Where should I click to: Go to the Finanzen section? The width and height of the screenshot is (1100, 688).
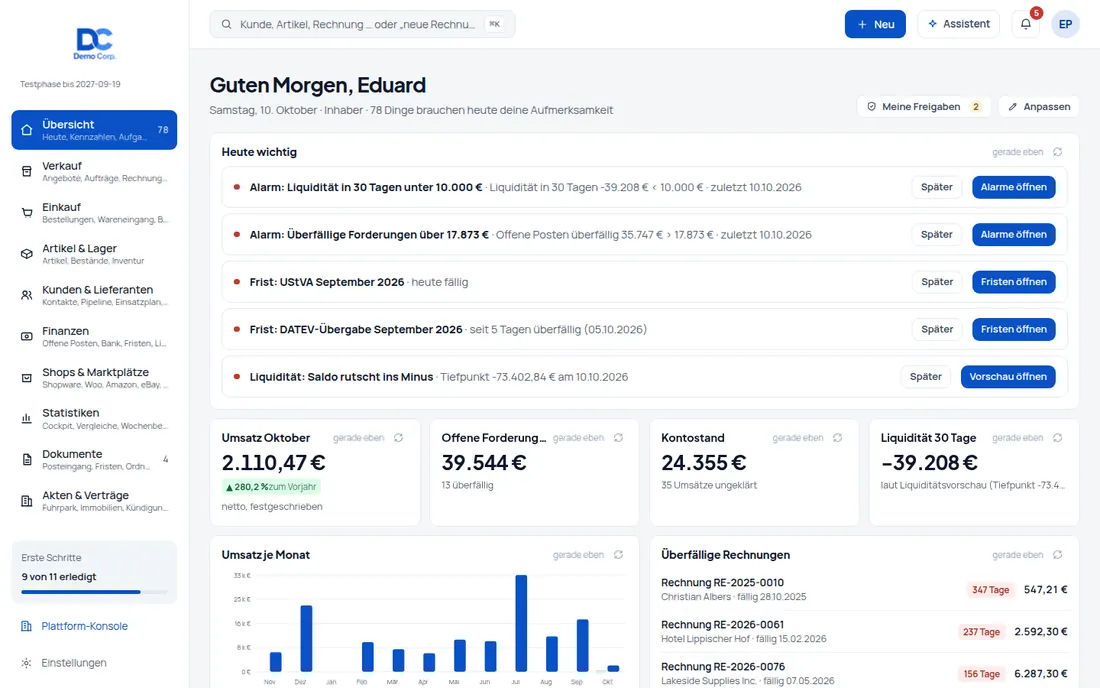click(x=94, y=336)
